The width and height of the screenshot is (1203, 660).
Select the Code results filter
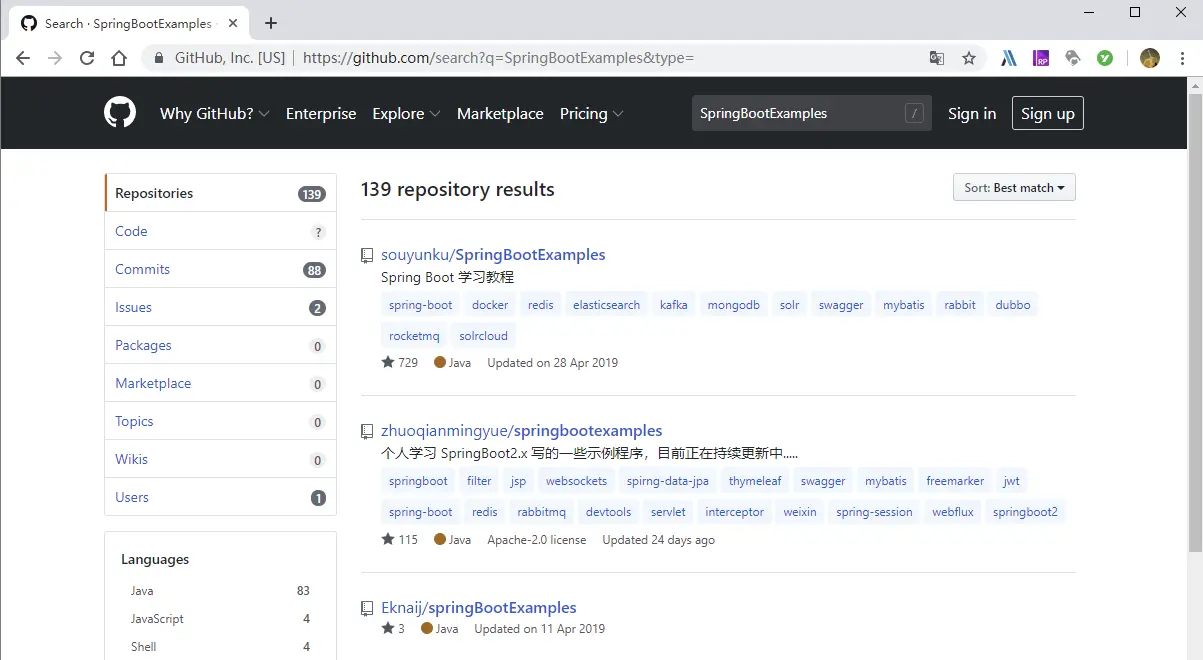[x=220, y=231]
